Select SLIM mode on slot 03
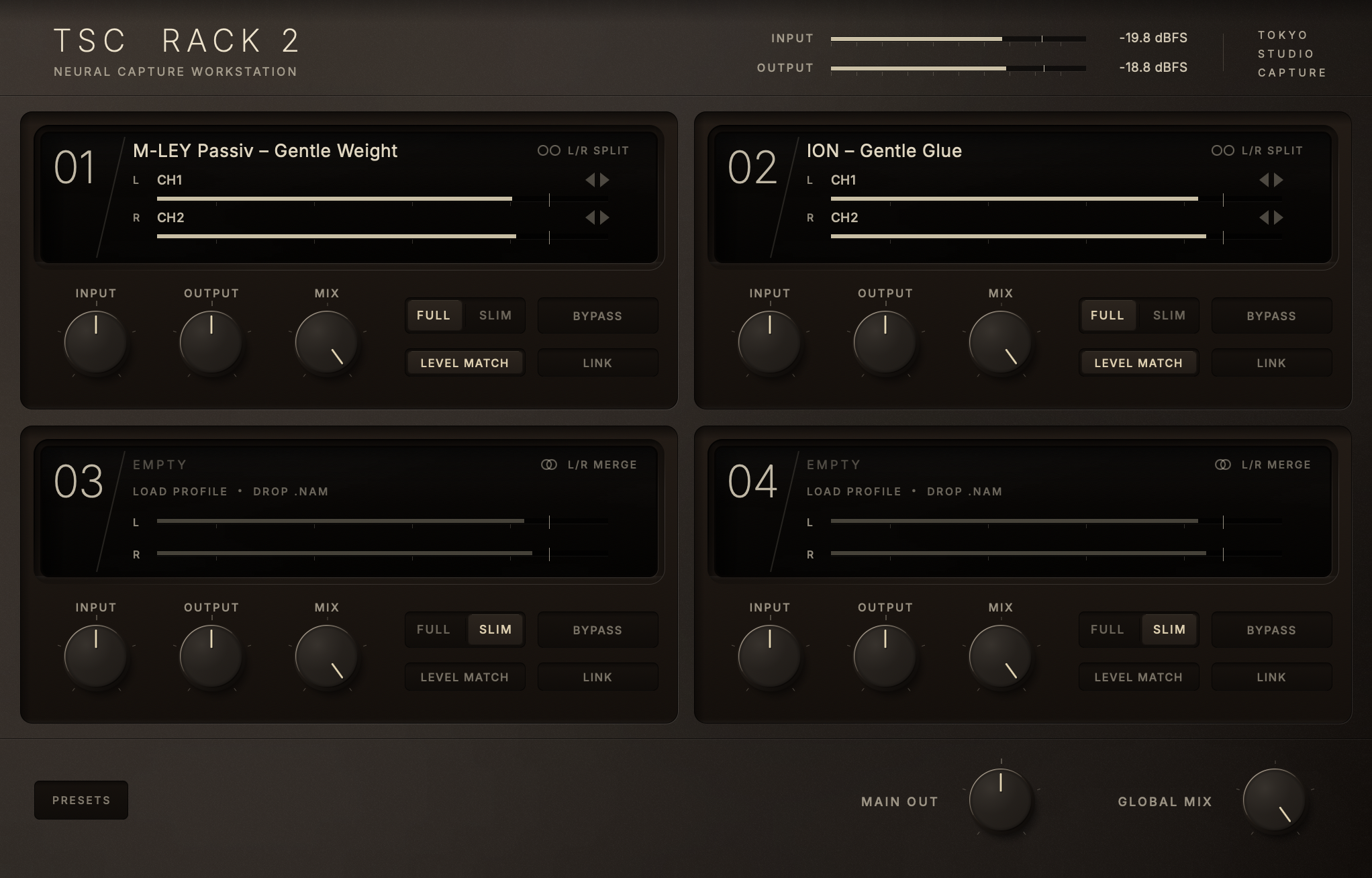This screenshot has width=1372, height=878. (495, 630)
